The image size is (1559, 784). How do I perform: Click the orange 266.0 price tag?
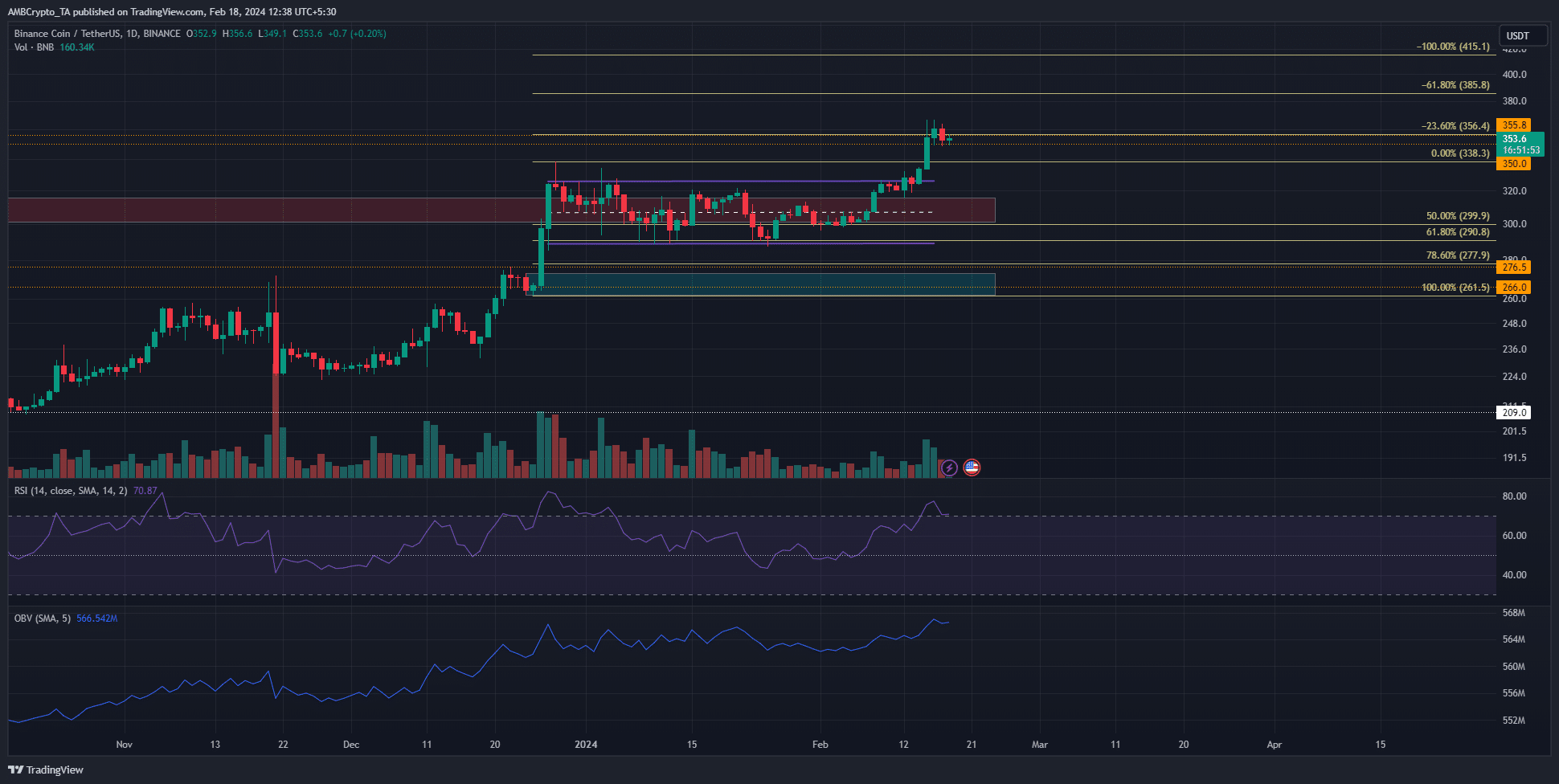click(x=1514, y=288)
